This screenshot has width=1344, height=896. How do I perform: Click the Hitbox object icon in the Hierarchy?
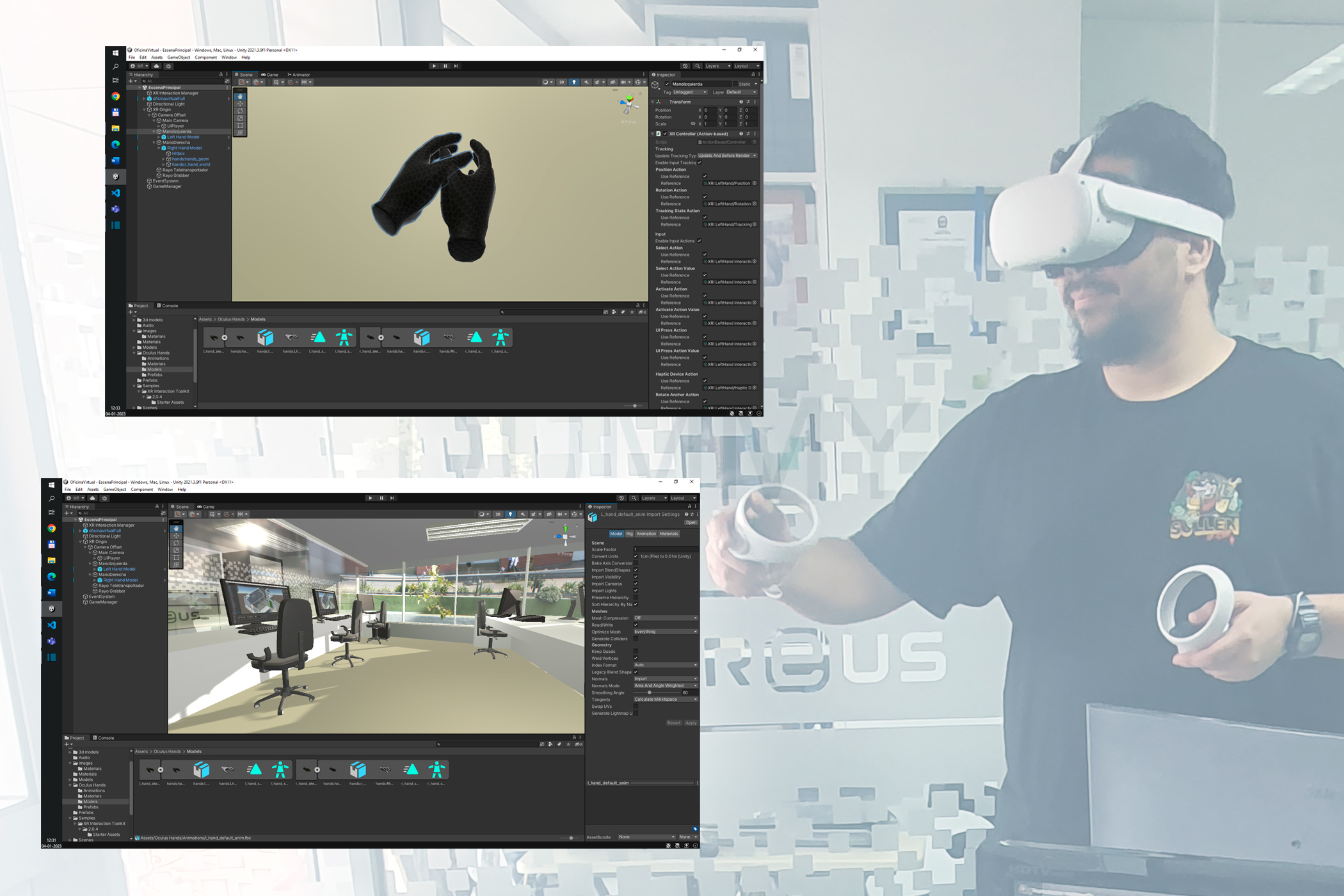[169, 154]
